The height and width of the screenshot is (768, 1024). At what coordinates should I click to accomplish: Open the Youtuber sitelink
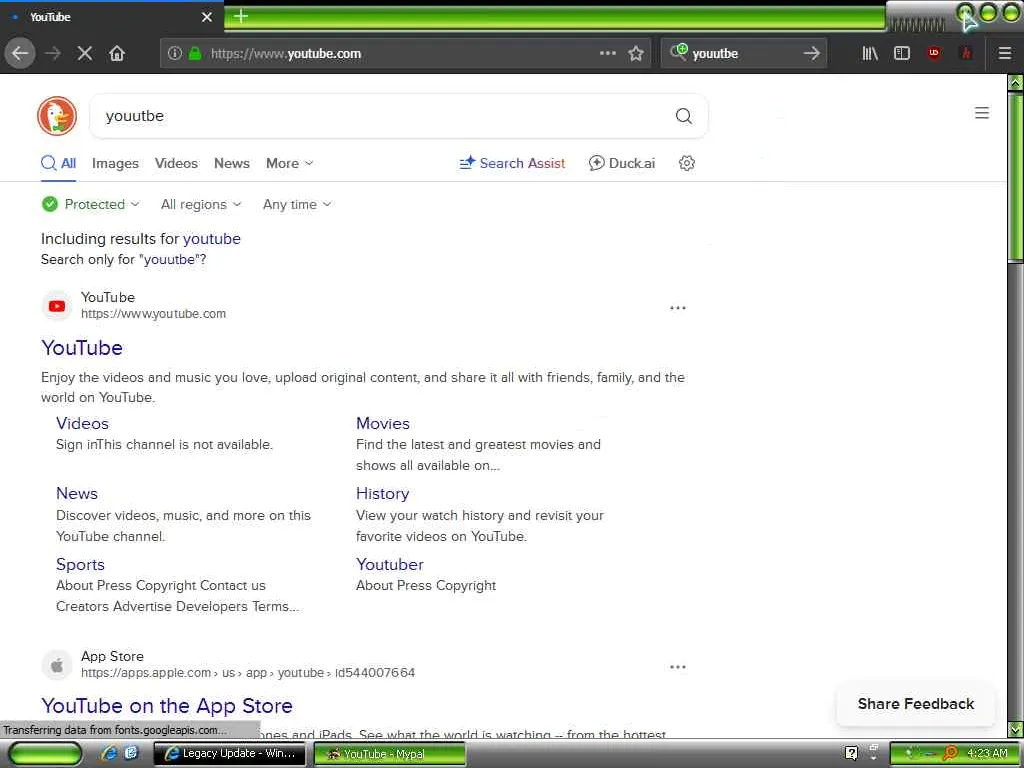(x=390, y=565)
